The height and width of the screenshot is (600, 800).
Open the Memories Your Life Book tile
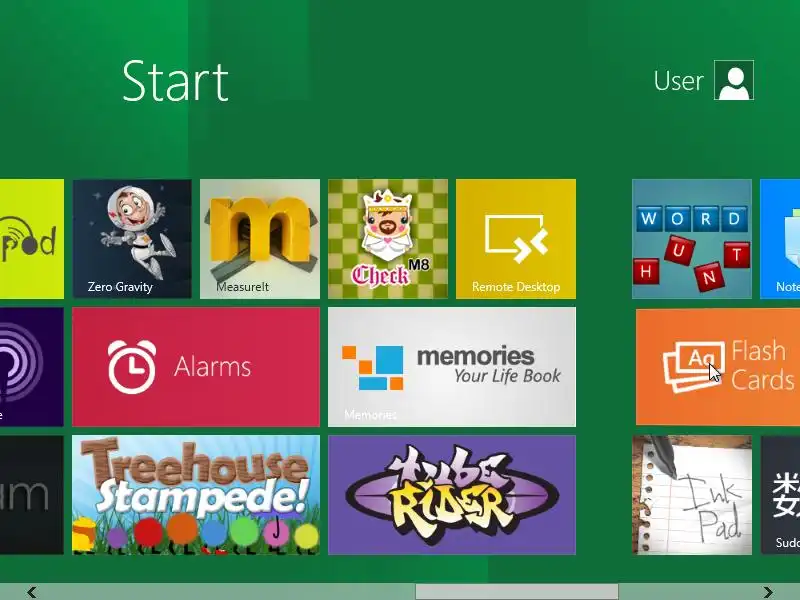pyautogui.click(x=452, y=367)
